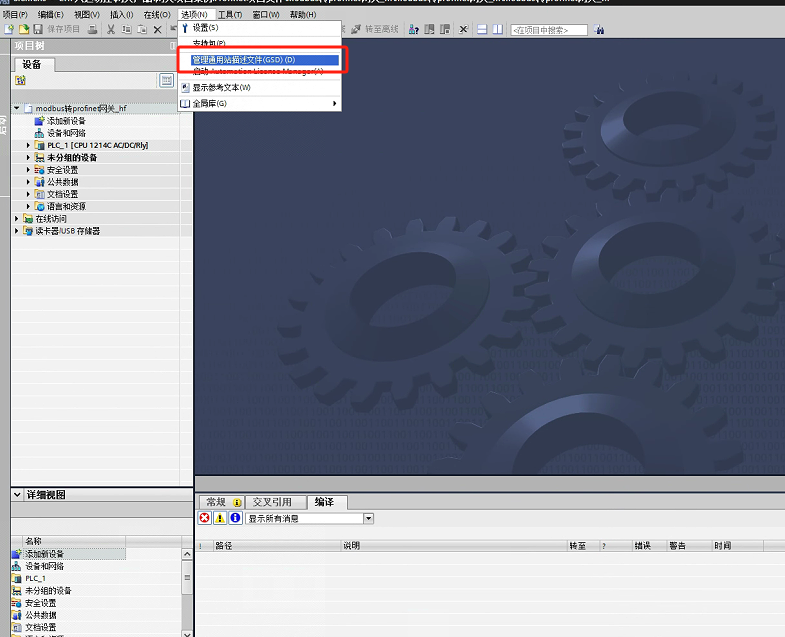The width and height of the screenshot is (785, 637).
Task: Click the Stop CPU toolbar icon
Action: (x=445, y=30)
